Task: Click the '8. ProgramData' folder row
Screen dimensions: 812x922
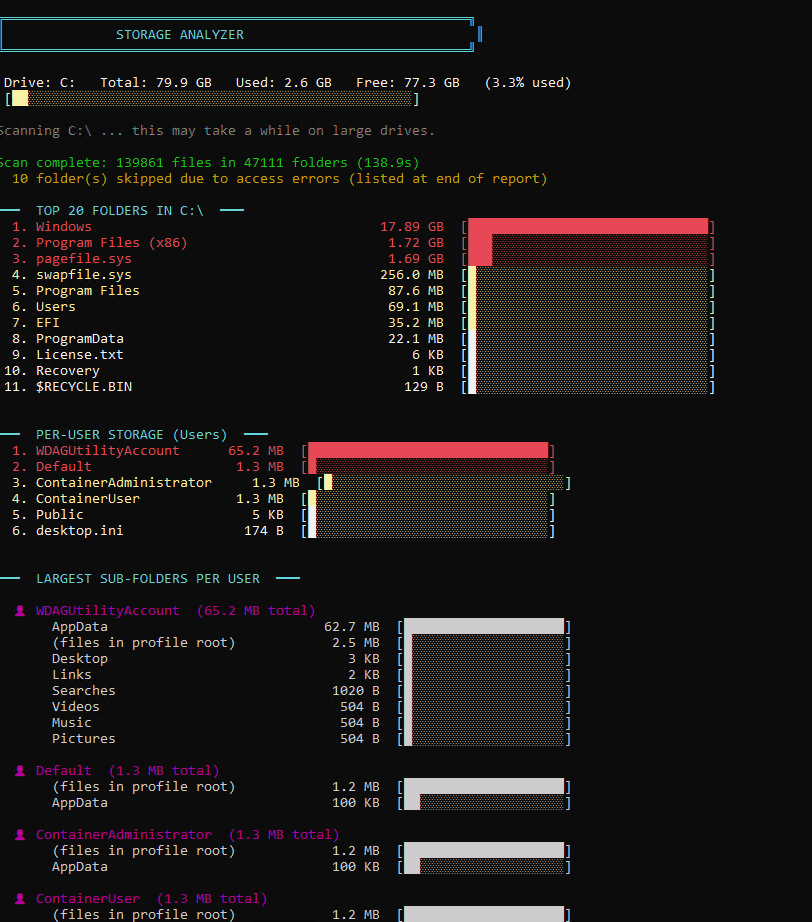Action: pyautogui.click(x=359, y=339)
